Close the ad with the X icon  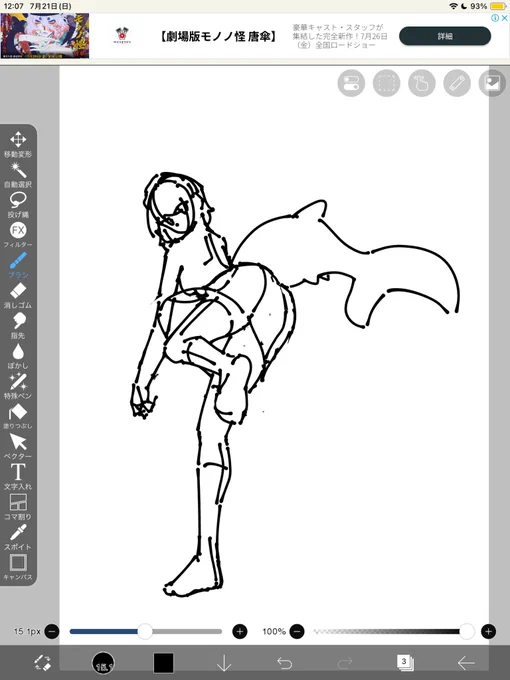[x=504, y=18]
